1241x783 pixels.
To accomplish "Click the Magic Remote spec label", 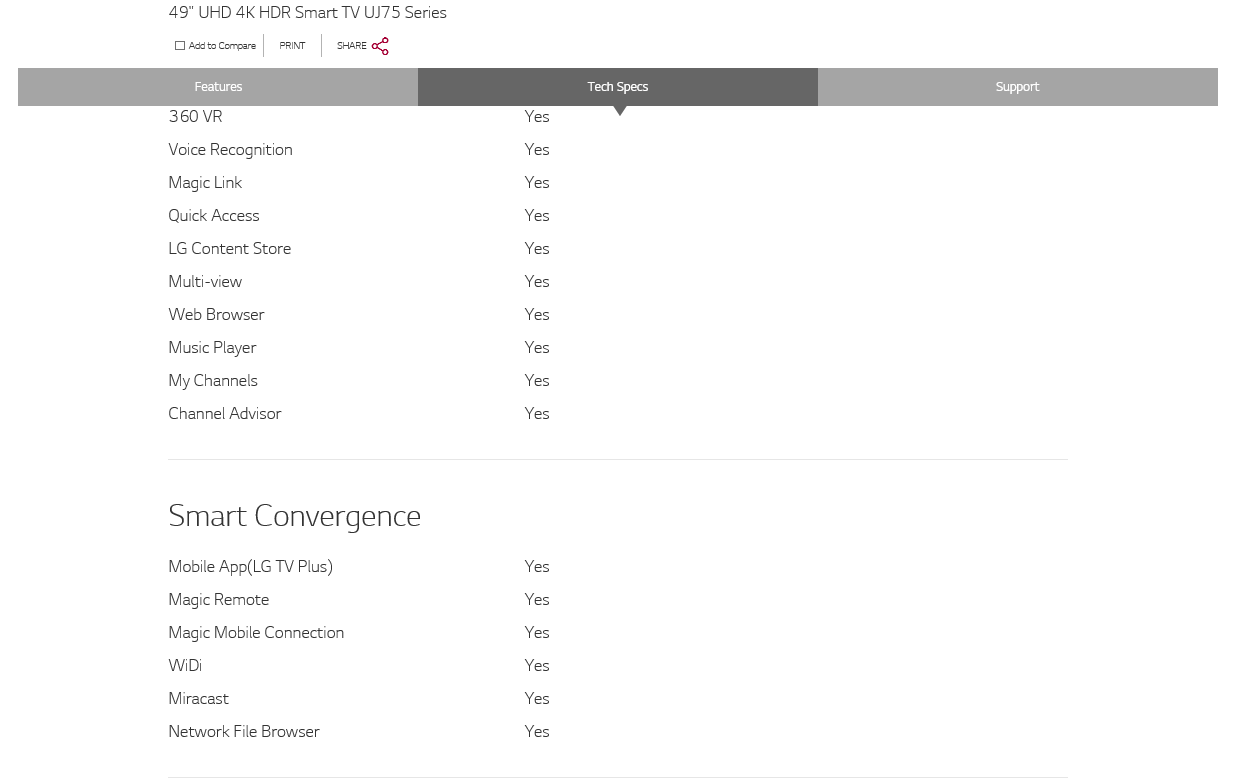I will (218, 600).
